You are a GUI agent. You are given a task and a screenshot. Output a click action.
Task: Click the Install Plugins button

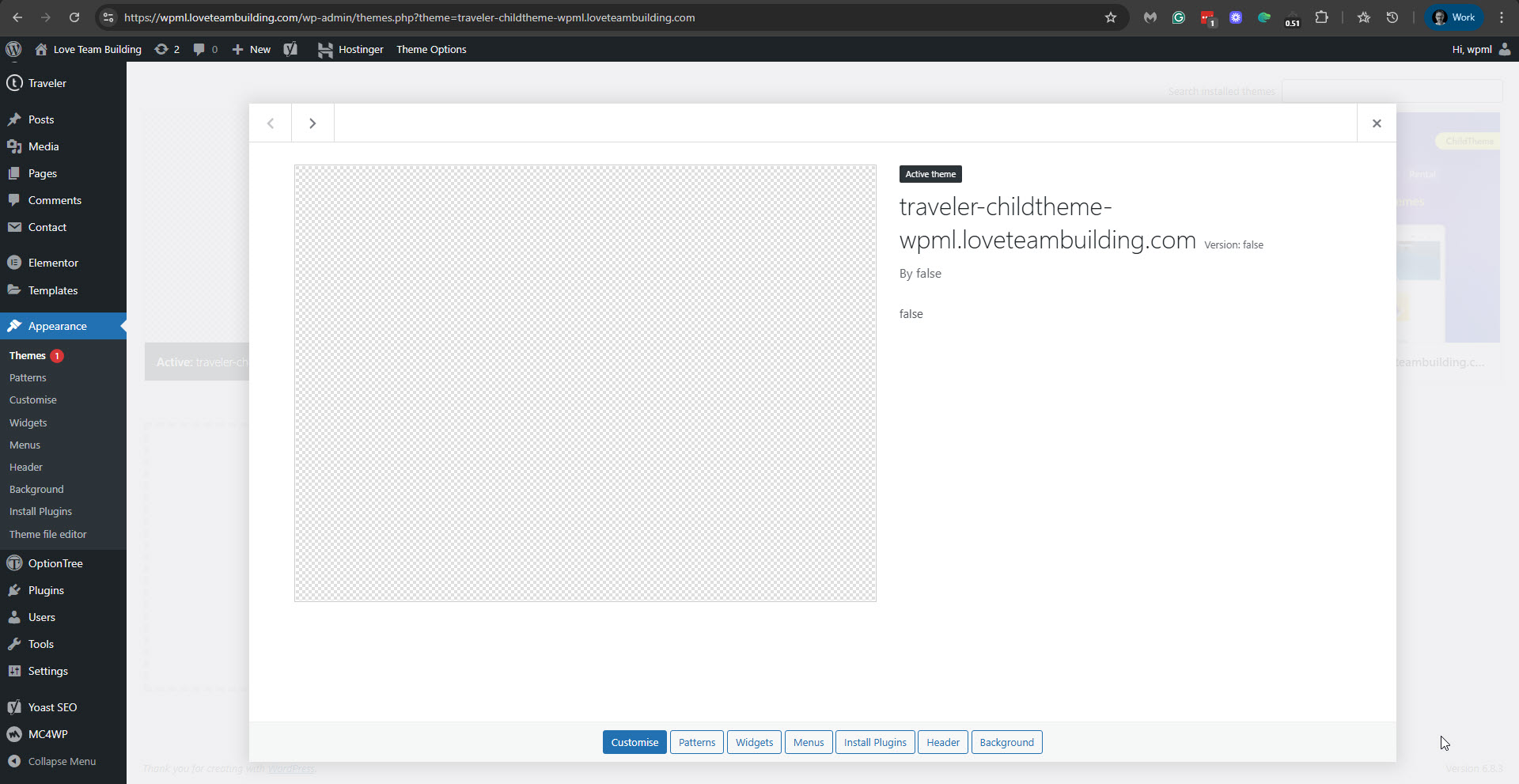[874, 742]
